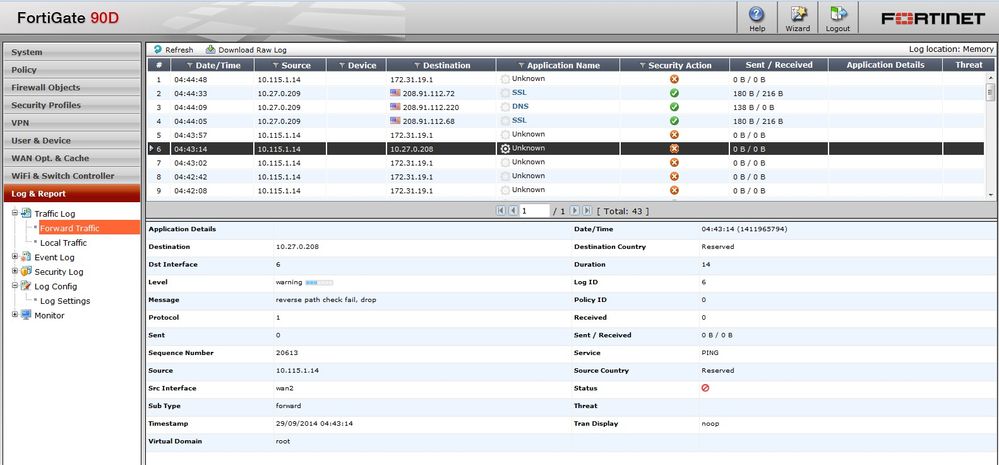Click the green accept icon for 208.91.112.72

pyautogui.click(x=674, y=93)
